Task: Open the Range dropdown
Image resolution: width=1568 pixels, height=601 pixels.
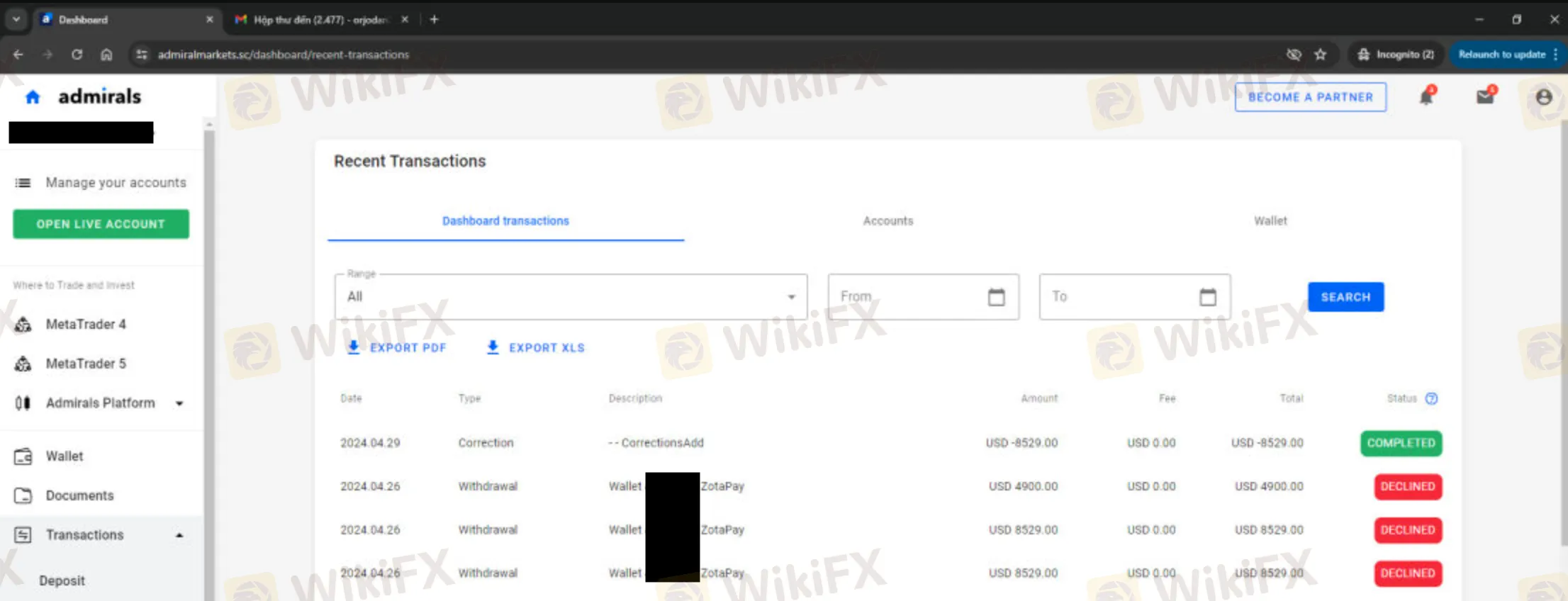Action: click(571, 297)
